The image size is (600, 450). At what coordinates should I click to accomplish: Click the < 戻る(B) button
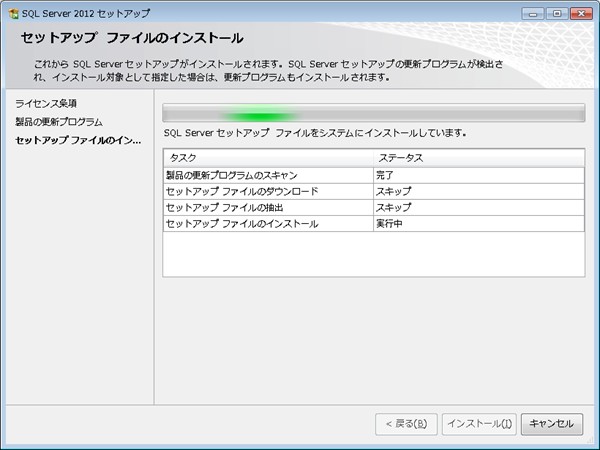click(406, 424)
